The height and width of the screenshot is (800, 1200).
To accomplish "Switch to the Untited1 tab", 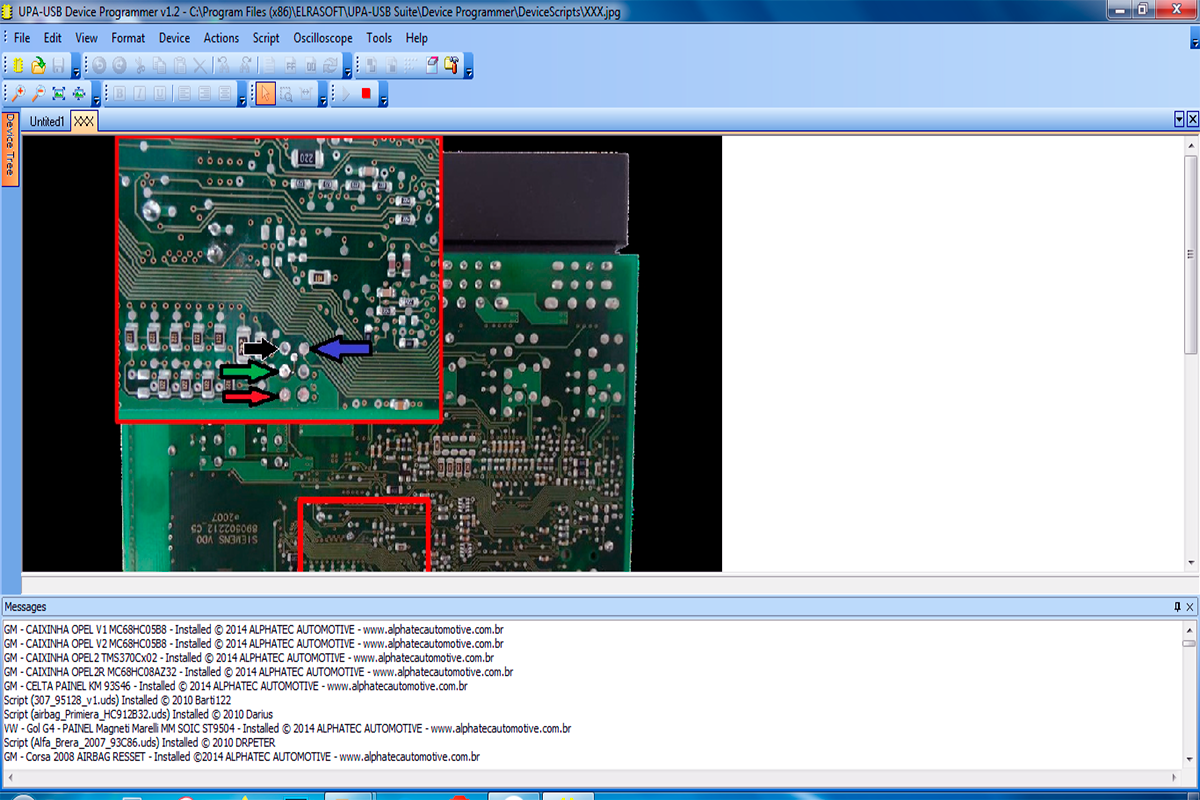I will coord(46,120).
